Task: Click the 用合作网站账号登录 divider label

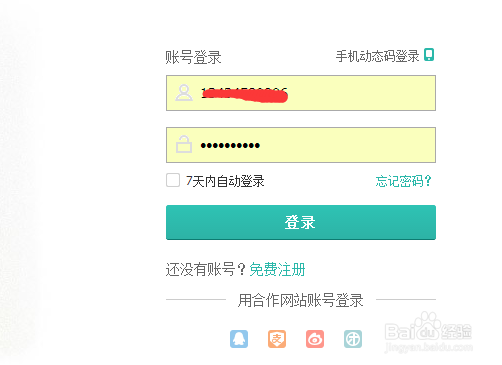Action: 300,300
